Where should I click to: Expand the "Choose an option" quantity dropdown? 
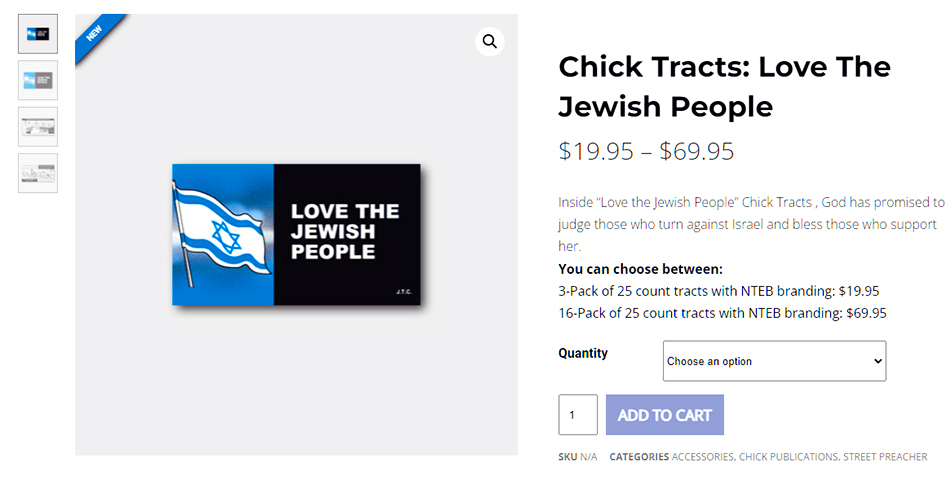point(774,361)
